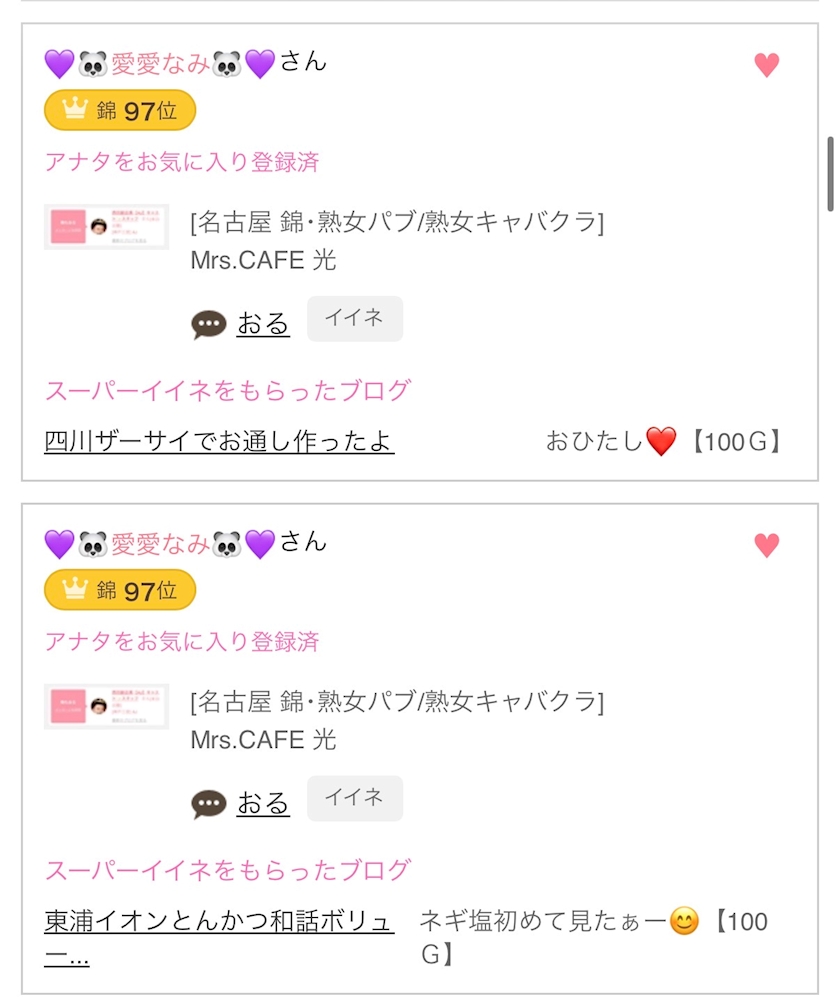Open 愛愛なみ profile name in second card
Image resolution: width=840 pixels, height=1006 pixels.
[160, 545]
